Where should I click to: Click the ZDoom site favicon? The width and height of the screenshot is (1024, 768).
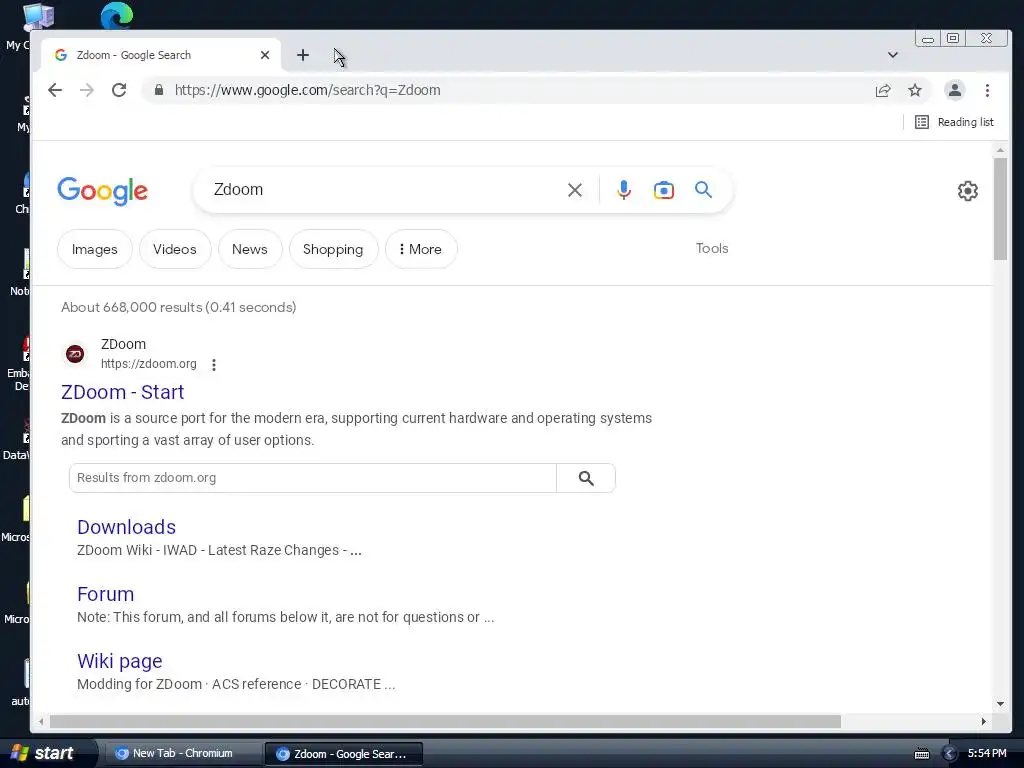(75, 354)
